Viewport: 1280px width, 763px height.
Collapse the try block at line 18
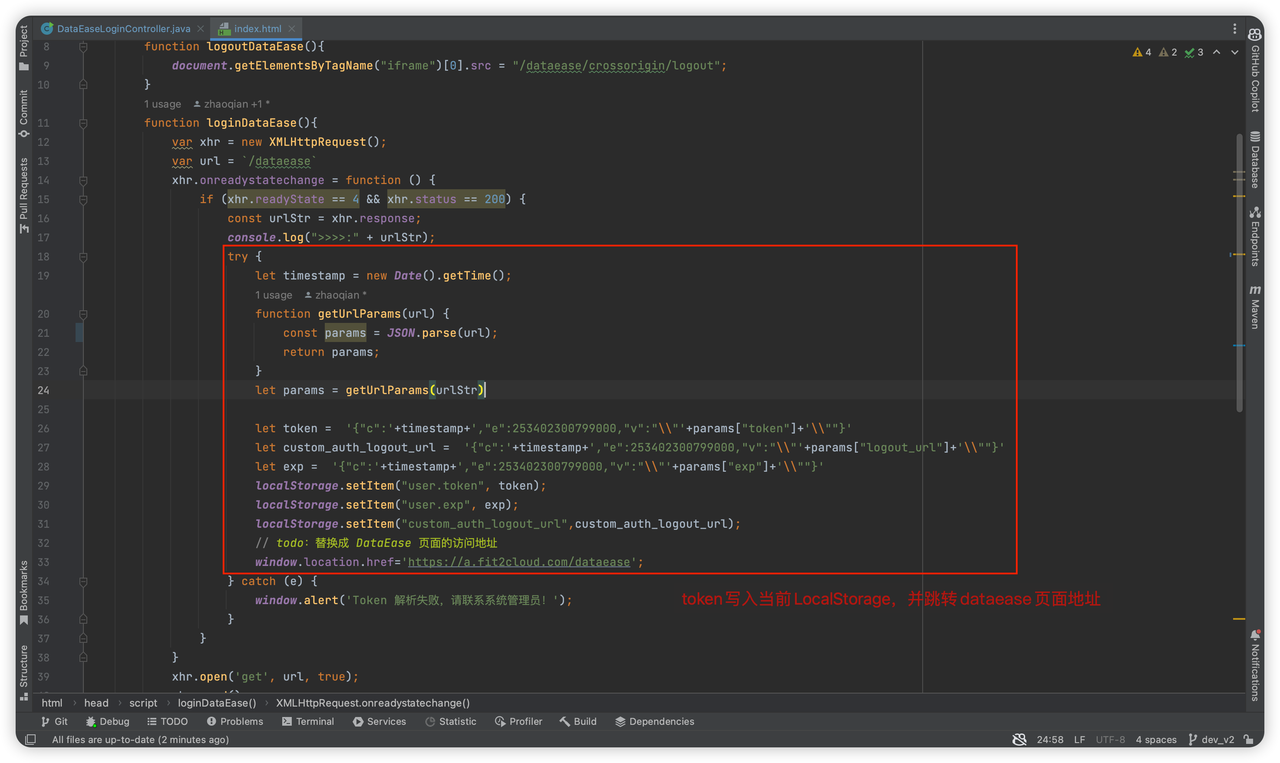coord(84,257)
